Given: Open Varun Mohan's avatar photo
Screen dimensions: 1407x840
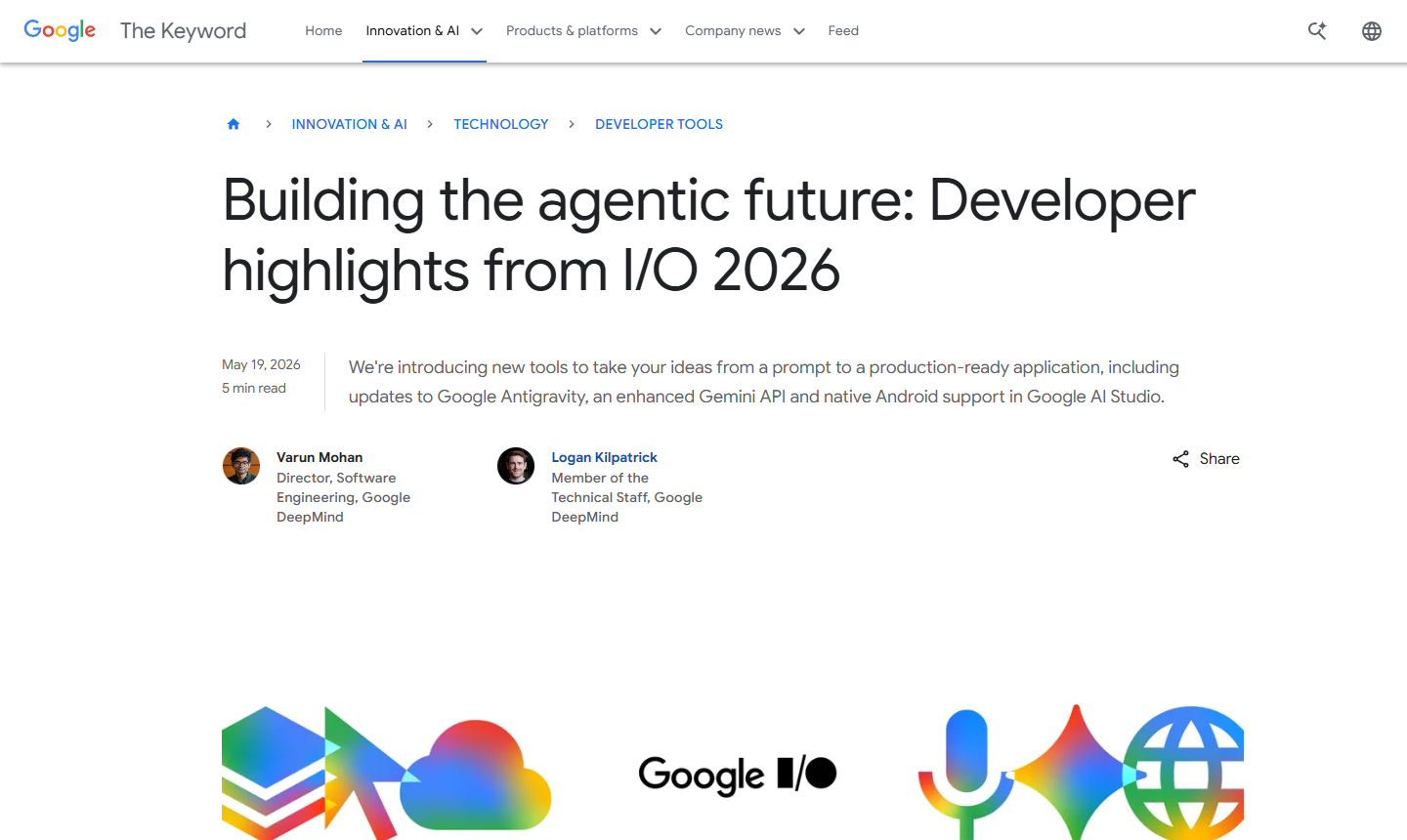Looking at the screenshot, I should pyautogui.click(x=241, y=466).
